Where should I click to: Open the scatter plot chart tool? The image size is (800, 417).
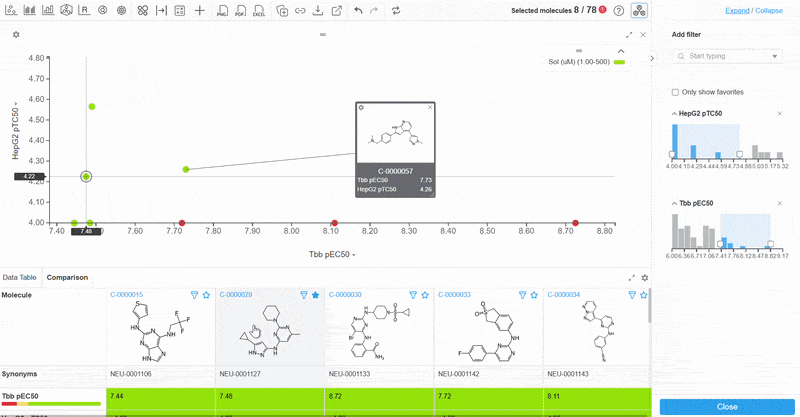(11, 10)
